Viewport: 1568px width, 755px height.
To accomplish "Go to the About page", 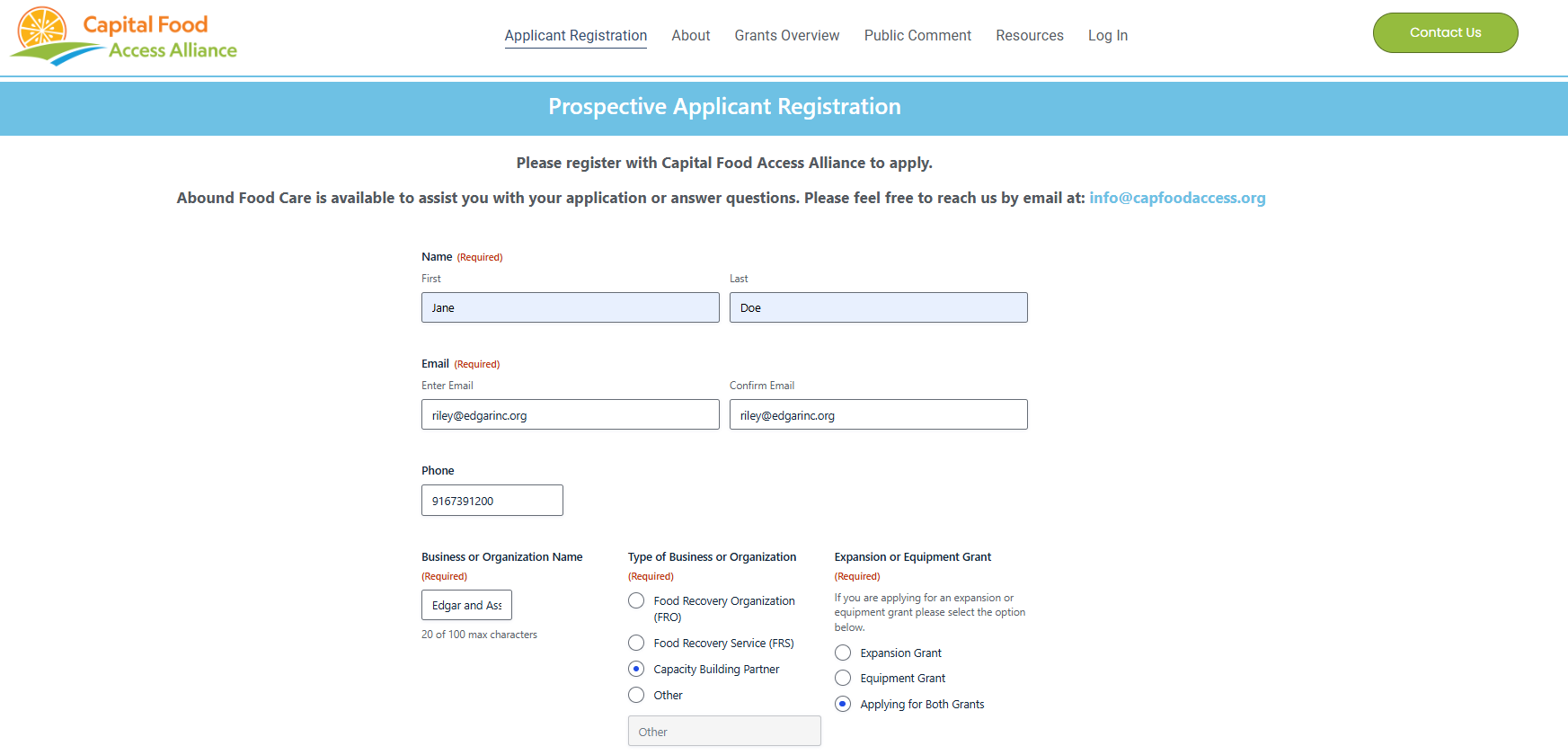I will click(691, 35).
